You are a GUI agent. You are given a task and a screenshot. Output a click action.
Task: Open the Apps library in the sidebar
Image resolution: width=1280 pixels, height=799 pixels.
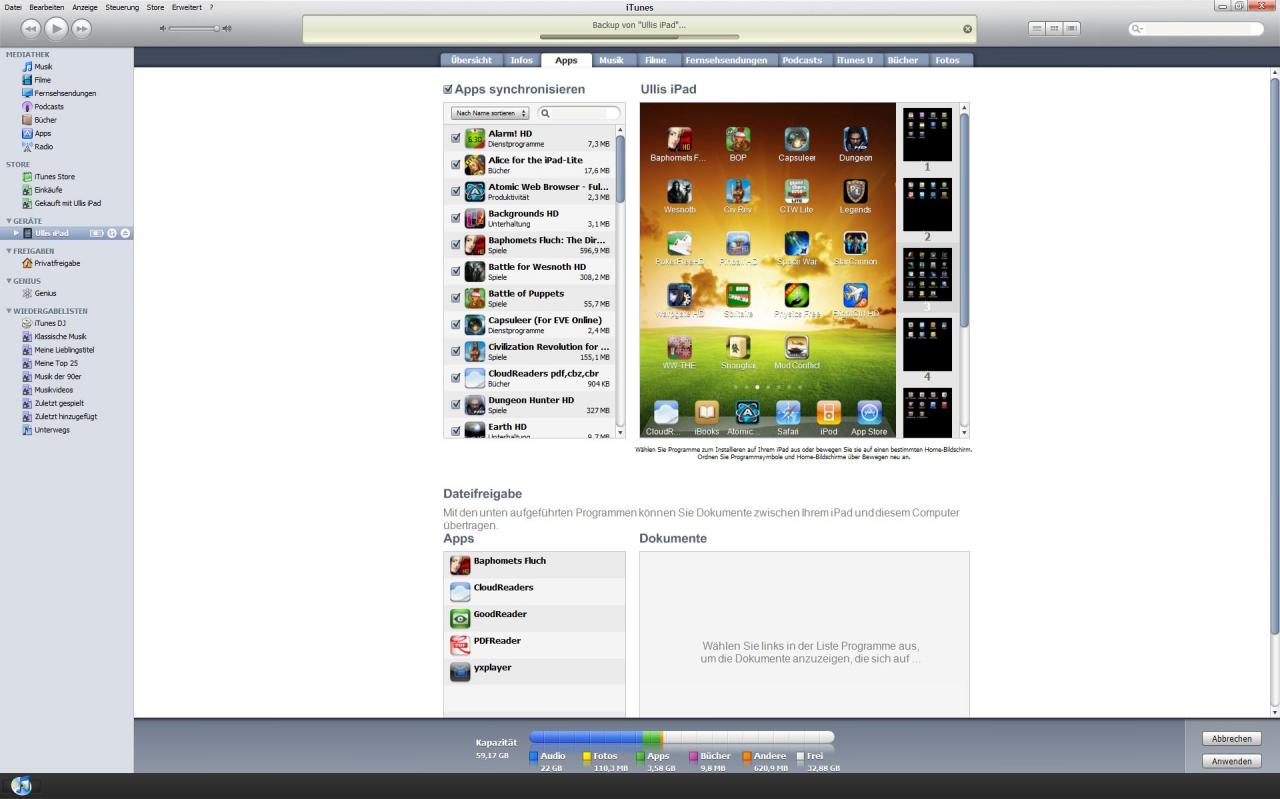point(42,133)
